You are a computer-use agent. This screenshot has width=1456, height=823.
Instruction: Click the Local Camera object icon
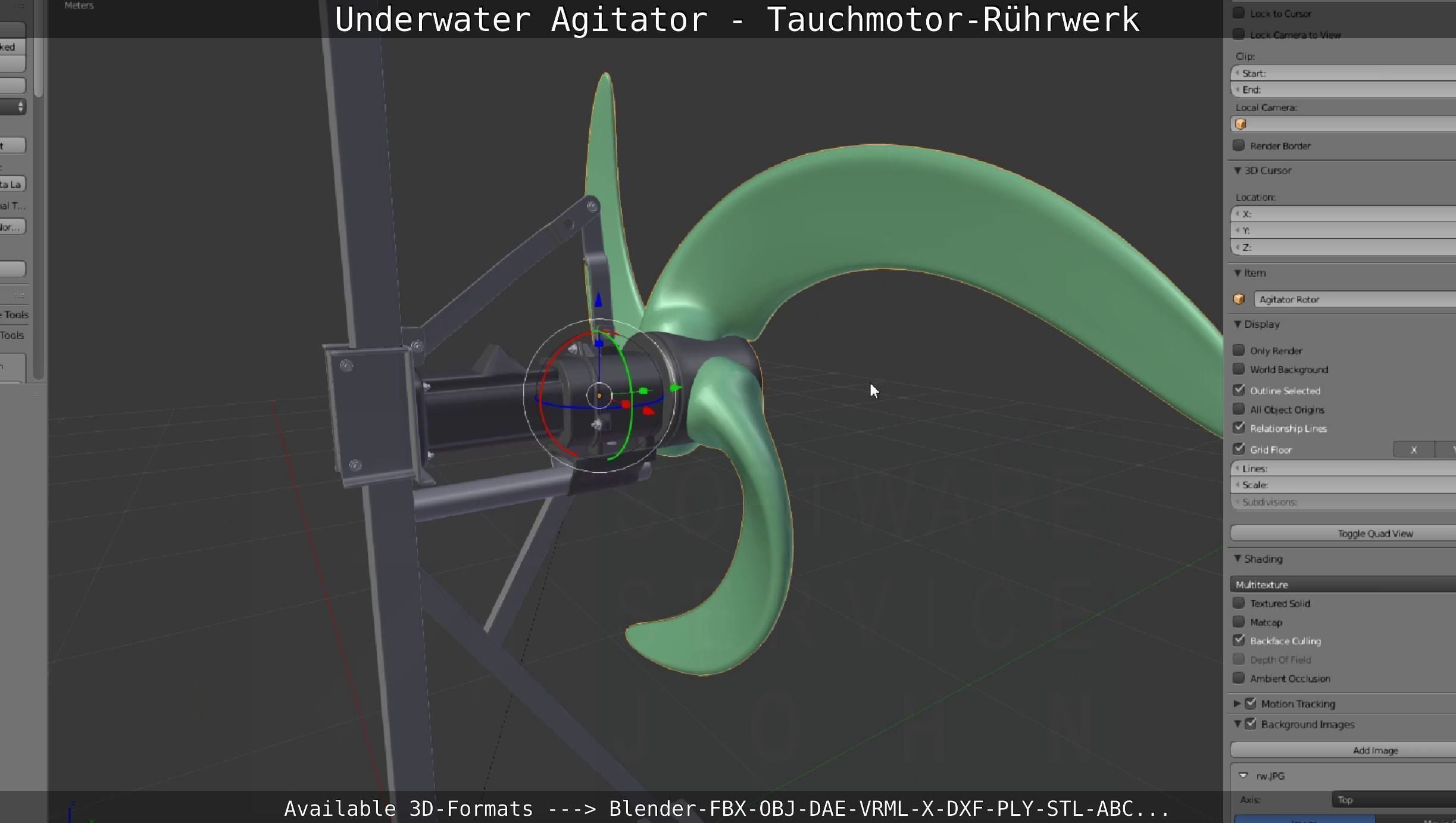tap(1241, 124)
